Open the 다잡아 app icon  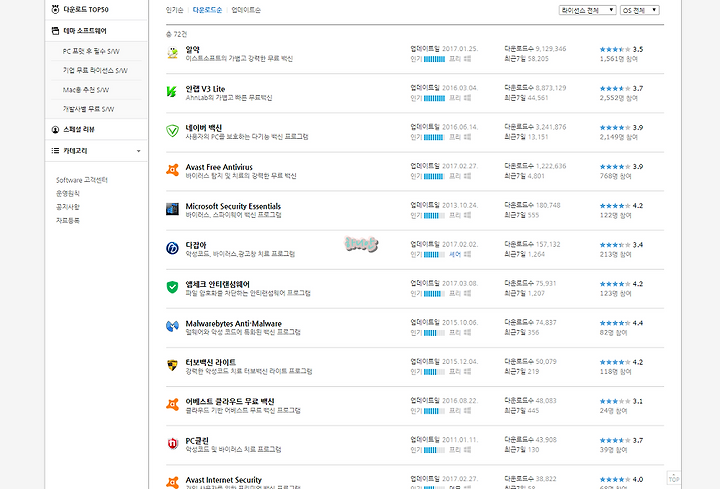click(x=172, y=248)
